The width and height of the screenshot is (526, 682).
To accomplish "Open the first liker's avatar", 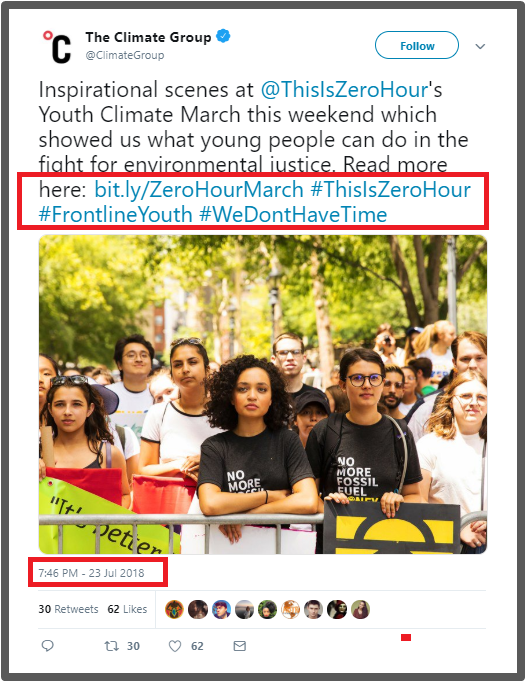I will click(174, 609).
